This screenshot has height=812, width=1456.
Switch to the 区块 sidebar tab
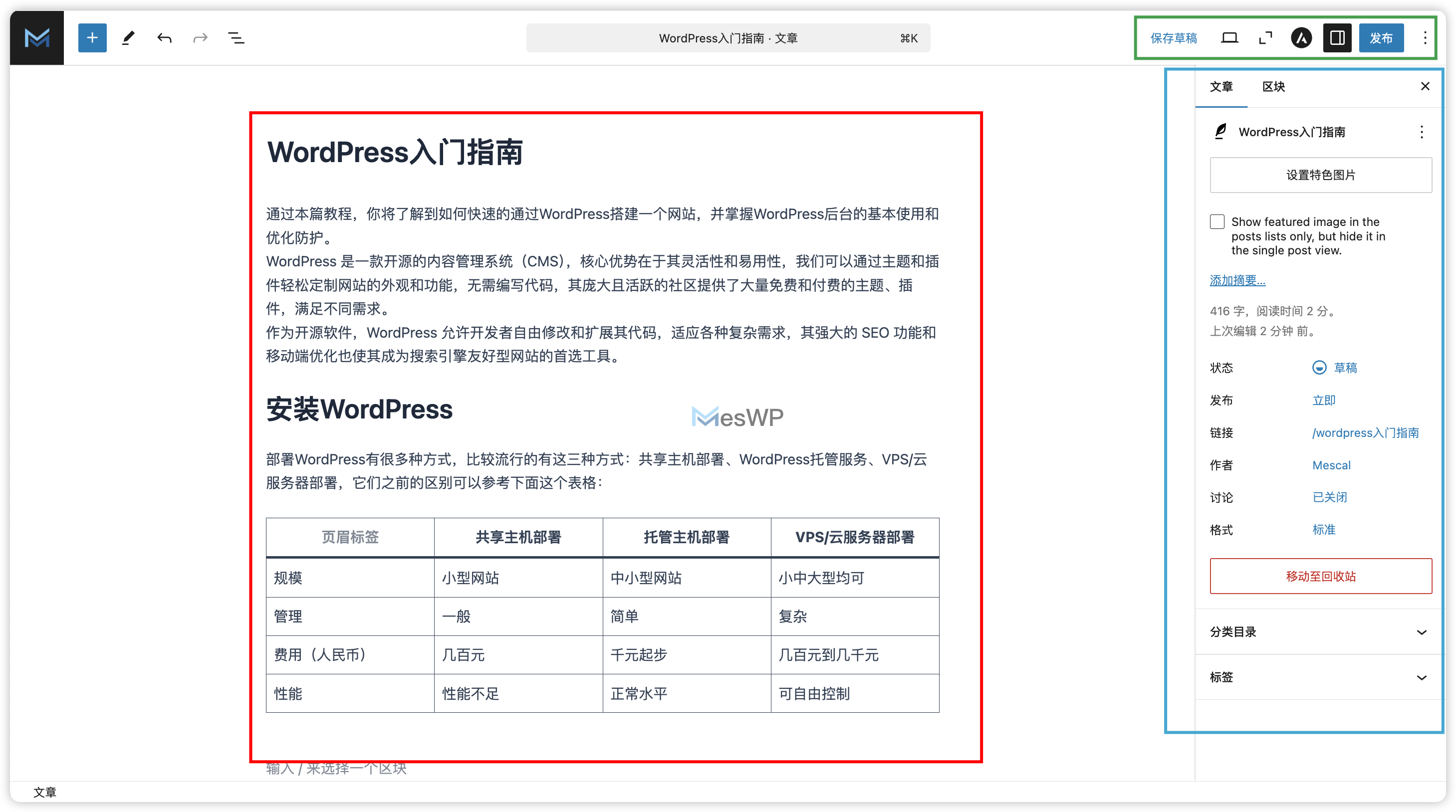tap(1273, 86)
